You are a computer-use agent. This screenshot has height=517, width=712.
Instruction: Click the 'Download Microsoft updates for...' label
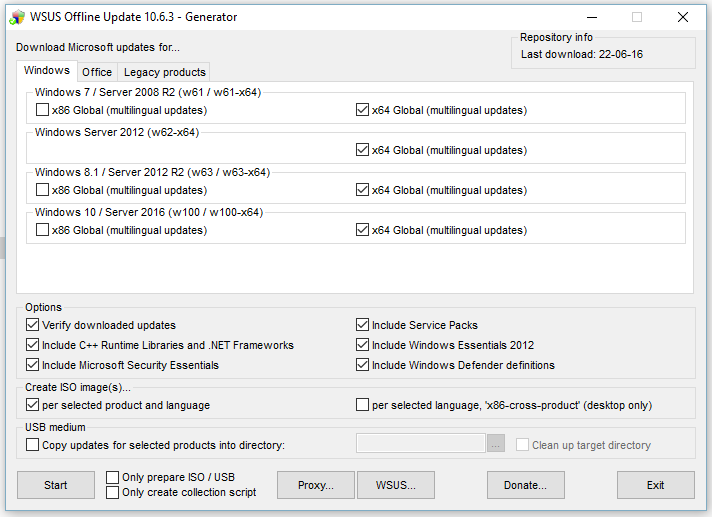pos(98,47)
